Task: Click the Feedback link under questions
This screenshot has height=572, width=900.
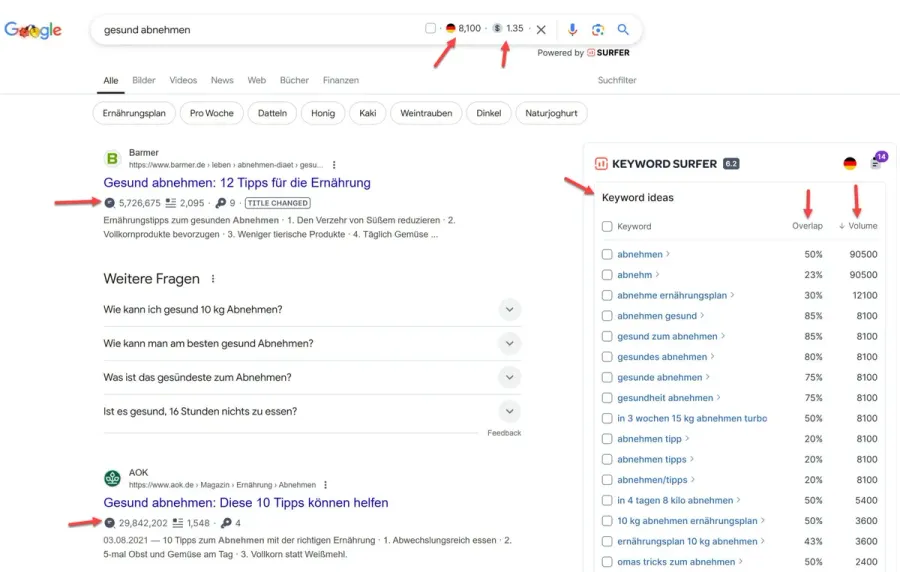Action: coord(504,433)
